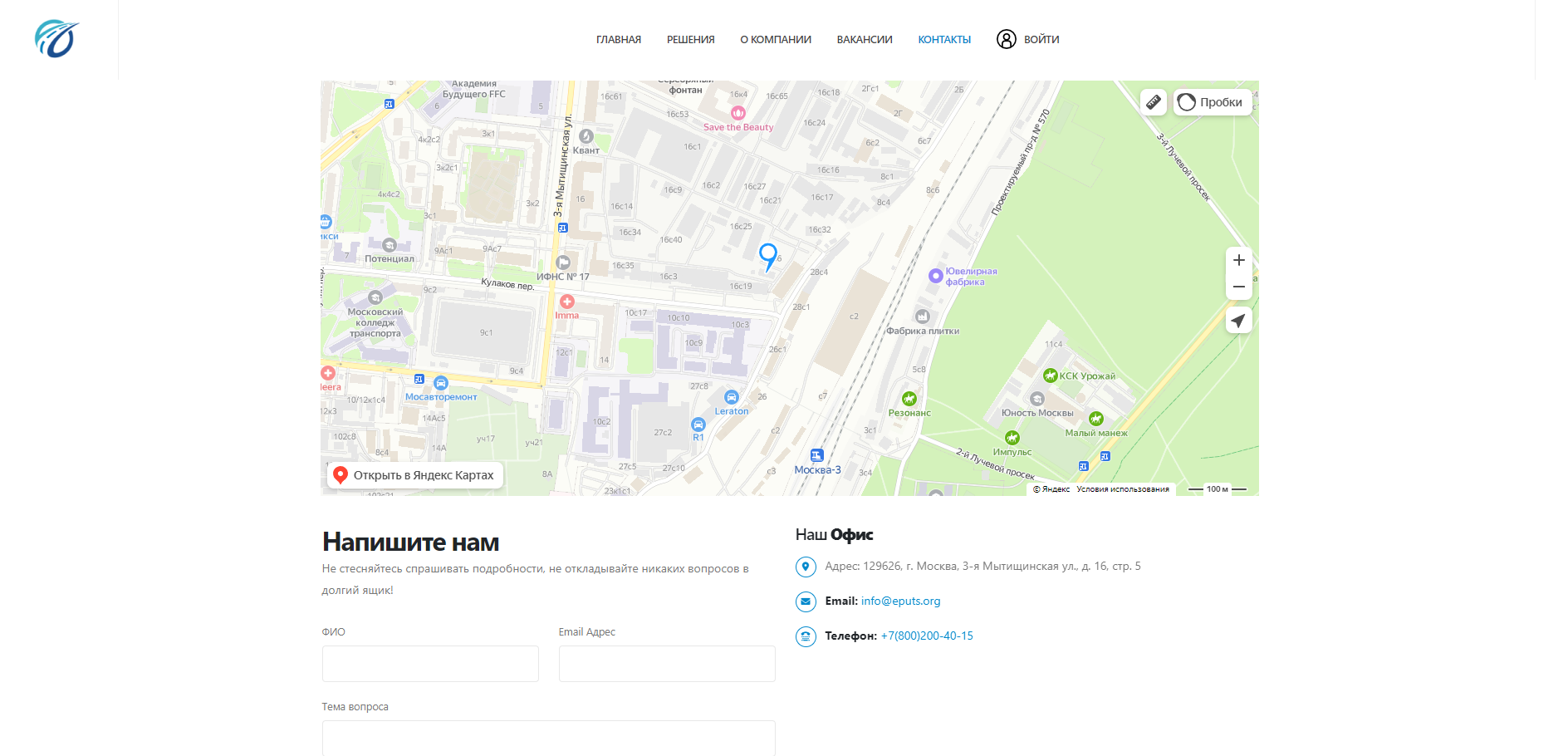Focus the ФИО input field
Screen dimensions: 1568x756
430,664
